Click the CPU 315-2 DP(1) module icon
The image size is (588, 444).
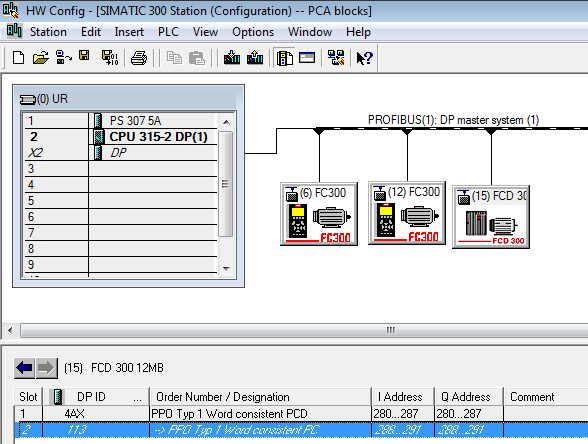(99, 137)
